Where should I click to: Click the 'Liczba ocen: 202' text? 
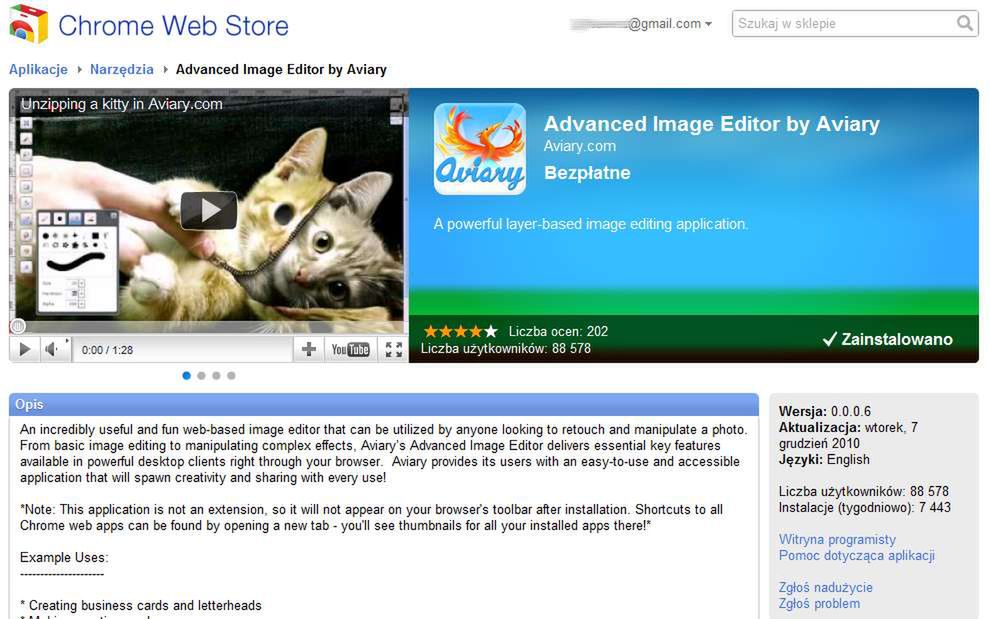tap(558, 331)
